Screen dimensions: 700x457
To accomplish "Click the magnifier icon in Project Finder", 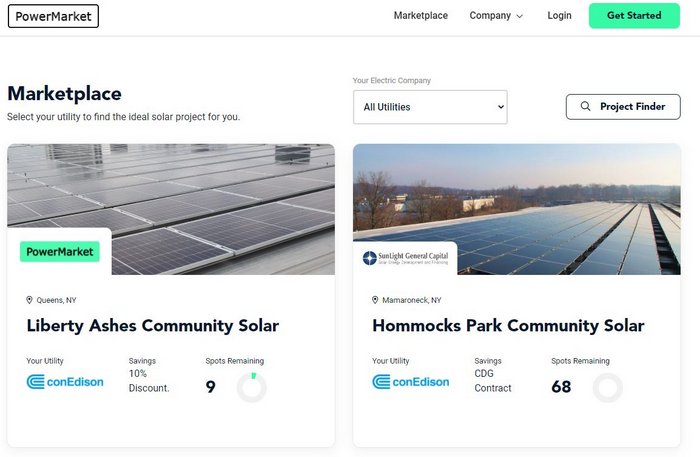I will [x=585, y=107].
